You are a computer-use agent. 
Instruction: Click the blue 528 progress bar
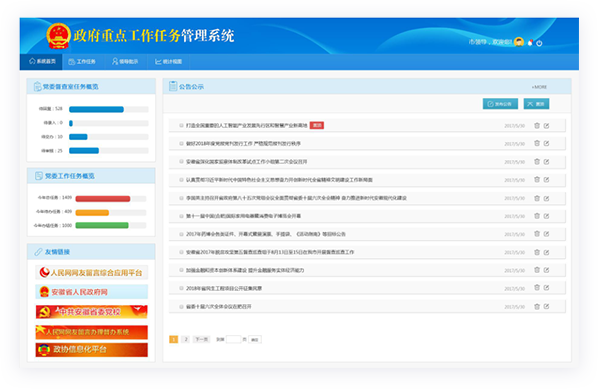tap(96, 109)
